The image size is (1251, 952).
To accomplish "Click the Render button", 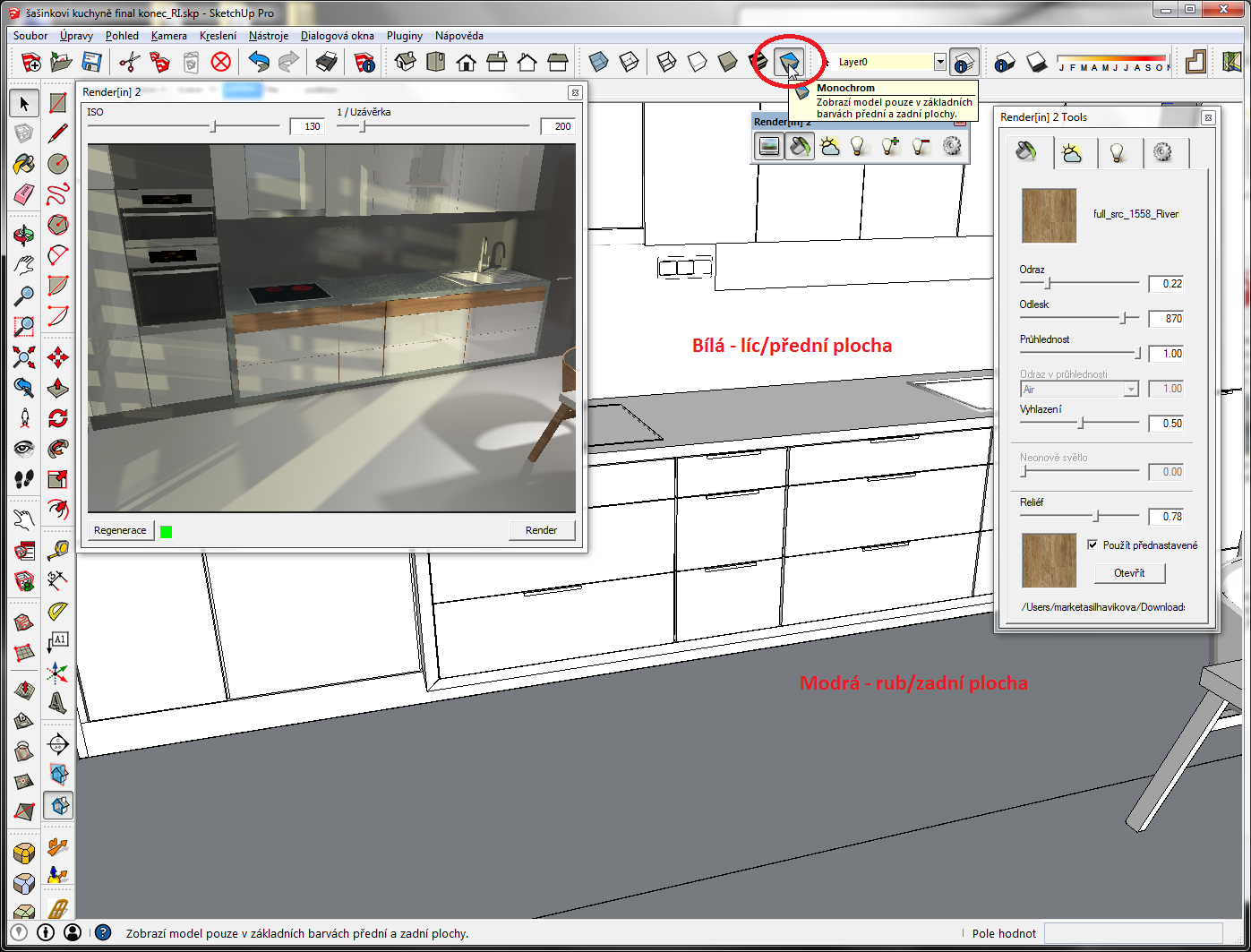I will pyautogui.click(x=541, y=530).
